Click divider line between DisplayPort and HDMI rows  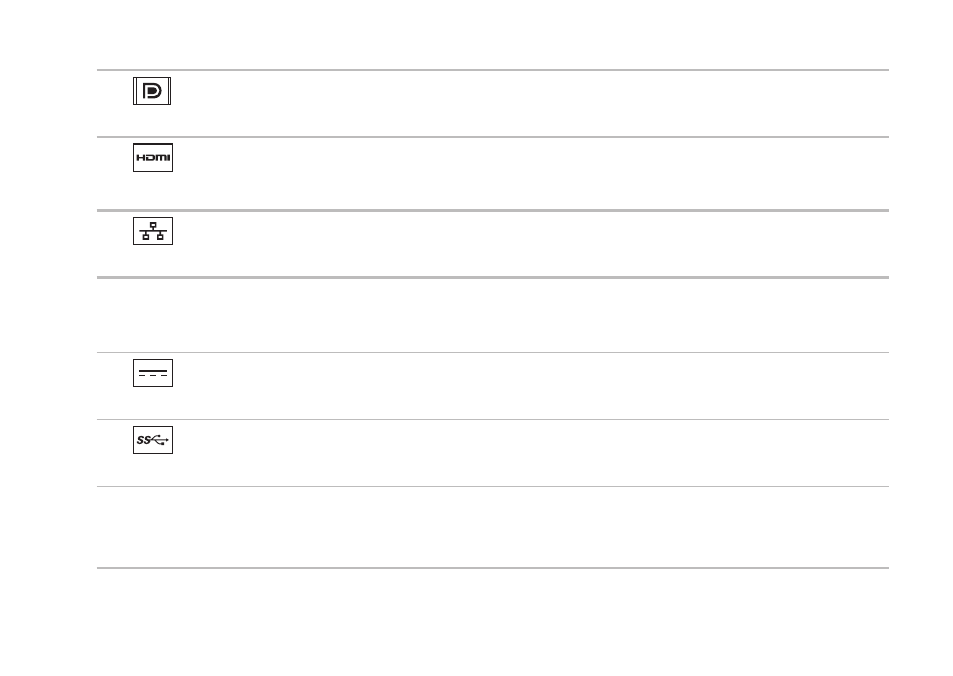pos(493,137)
